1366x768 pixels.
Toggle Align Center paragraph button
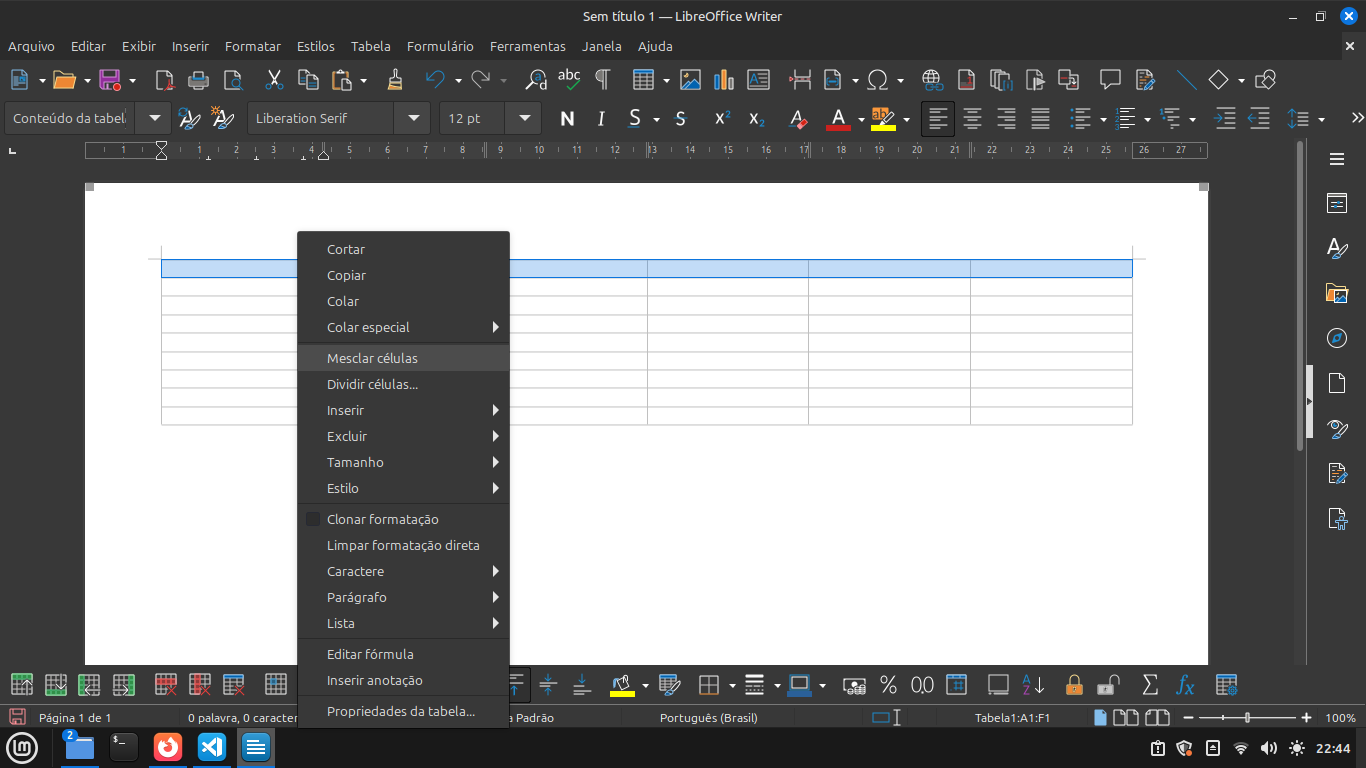point(972,119)
